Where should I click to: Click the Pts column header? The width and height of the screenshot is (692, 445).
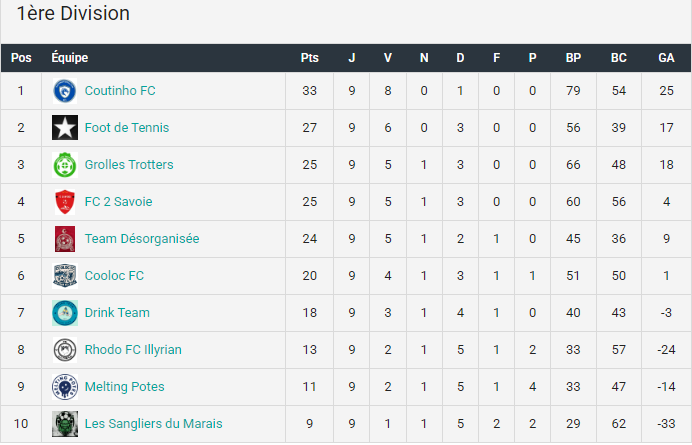310,58
